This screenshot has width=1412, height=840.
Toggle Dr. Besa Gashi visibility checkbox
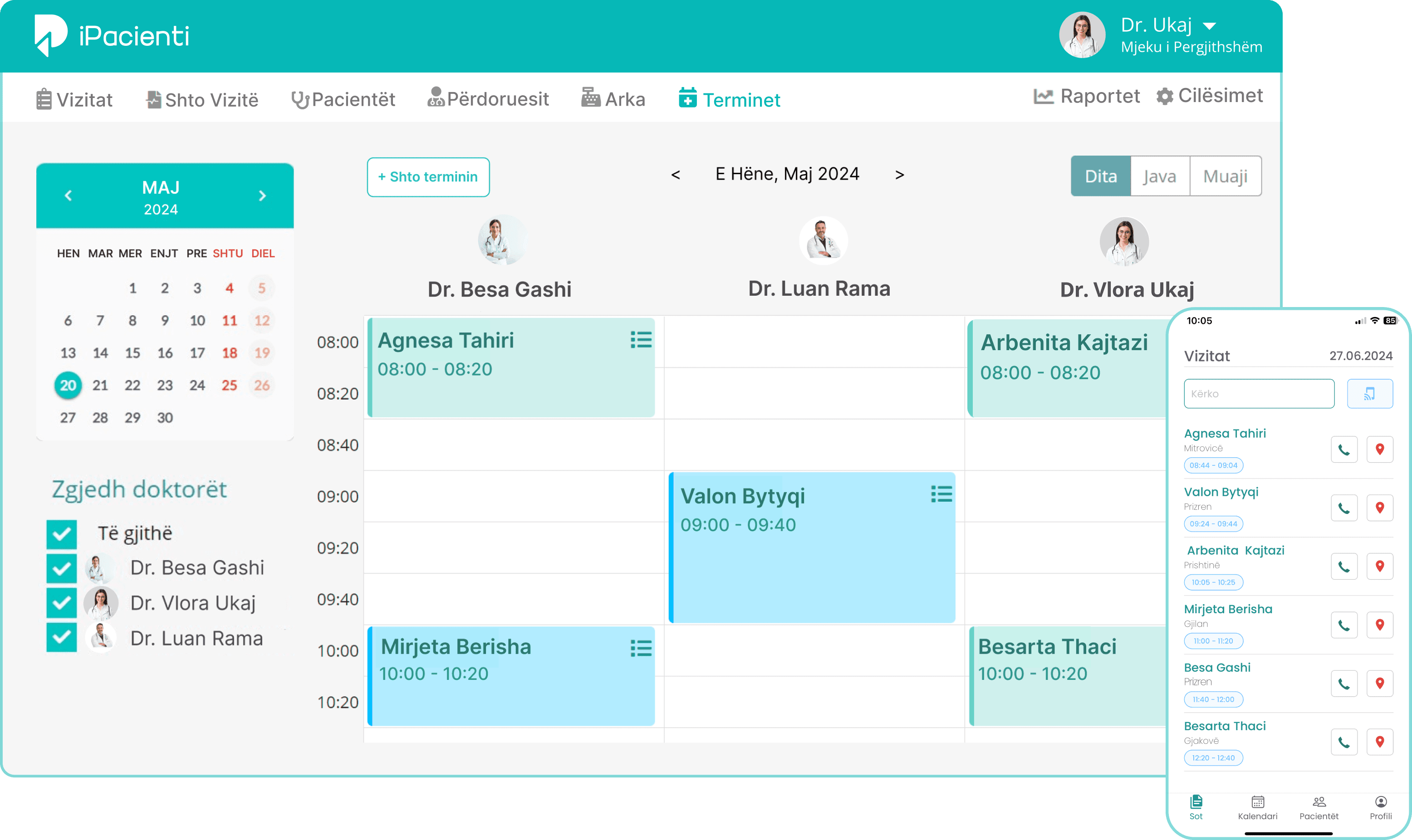62,567
